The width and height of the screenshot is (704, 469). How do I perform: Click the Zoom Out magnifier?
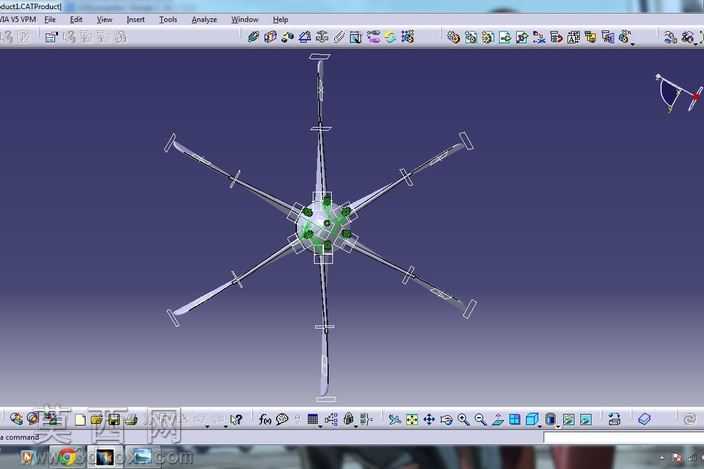pyautogui.click(x=480, y=420)
